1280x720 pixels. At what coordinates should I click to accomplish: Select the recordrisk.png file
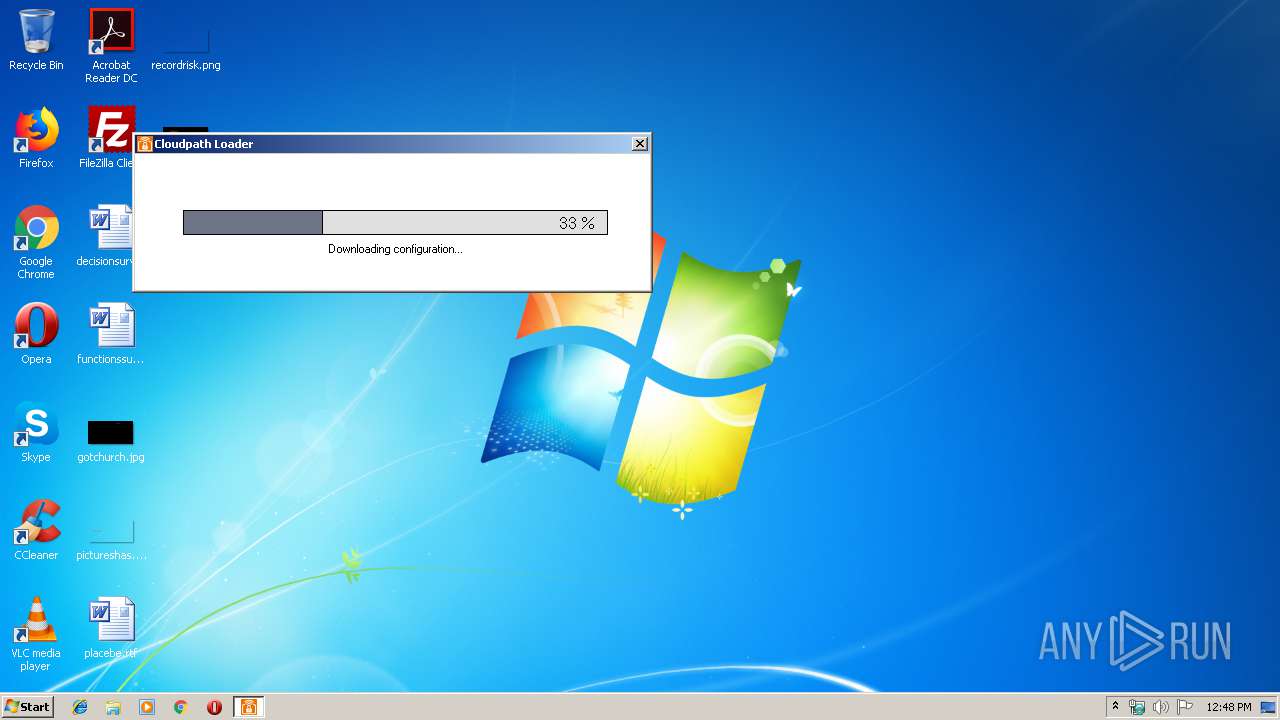pos(186,45)
